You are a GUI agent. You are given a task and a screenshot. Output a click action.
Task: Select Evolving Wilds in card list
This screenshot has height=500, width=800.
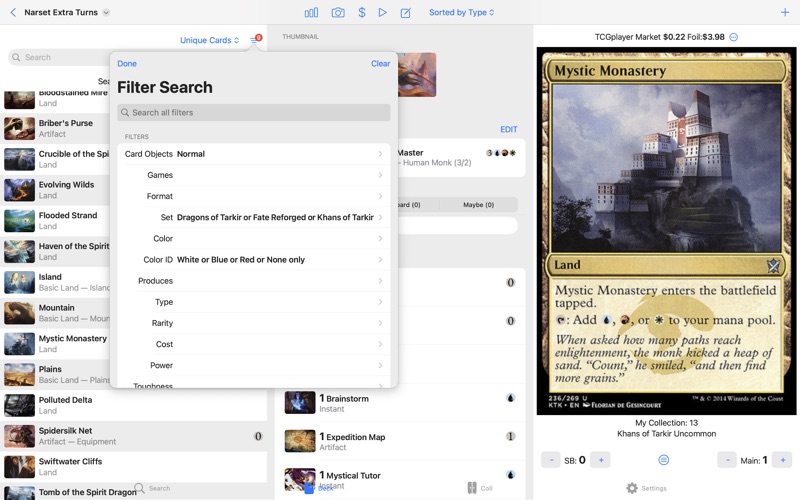(x=55, y=190)
